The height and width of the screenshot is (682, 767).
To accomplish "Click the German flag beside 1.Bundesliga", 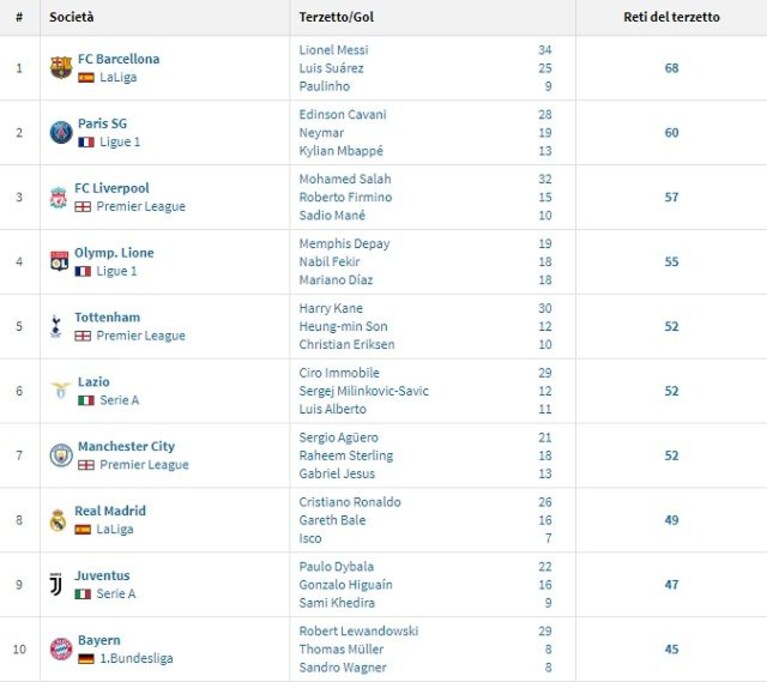I will click(x=86, y=659).
